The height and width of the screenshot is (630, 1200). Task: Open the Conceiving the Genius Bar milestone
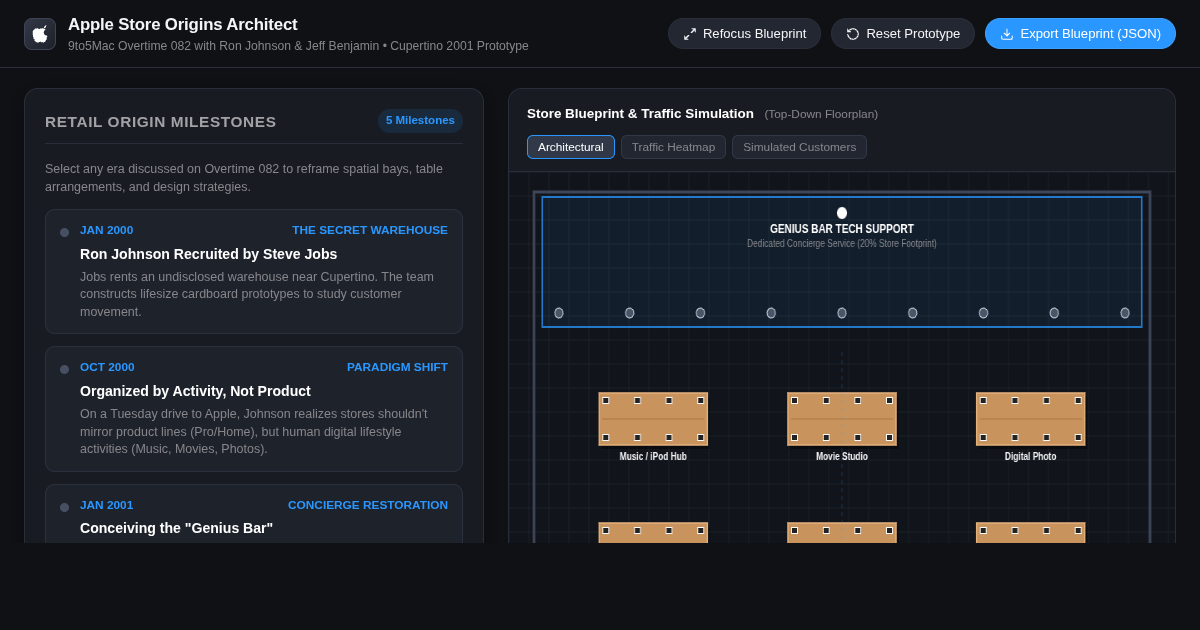(254, 514)
